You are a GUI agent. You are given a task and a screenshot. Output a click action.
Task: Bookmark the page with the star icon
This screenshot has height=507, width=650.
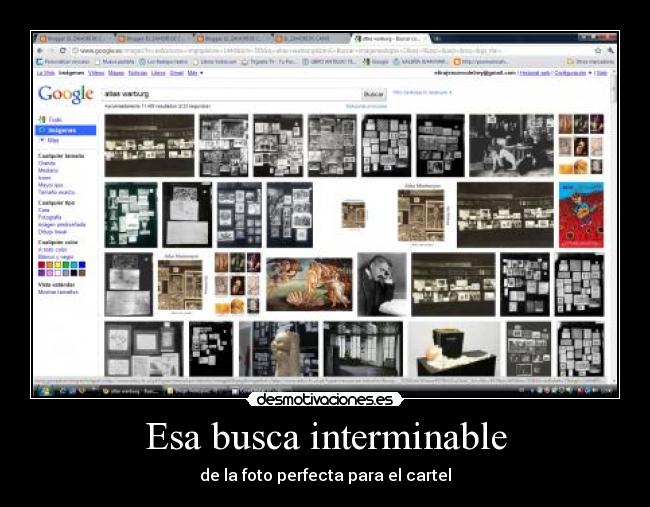(x=597, y=51)
